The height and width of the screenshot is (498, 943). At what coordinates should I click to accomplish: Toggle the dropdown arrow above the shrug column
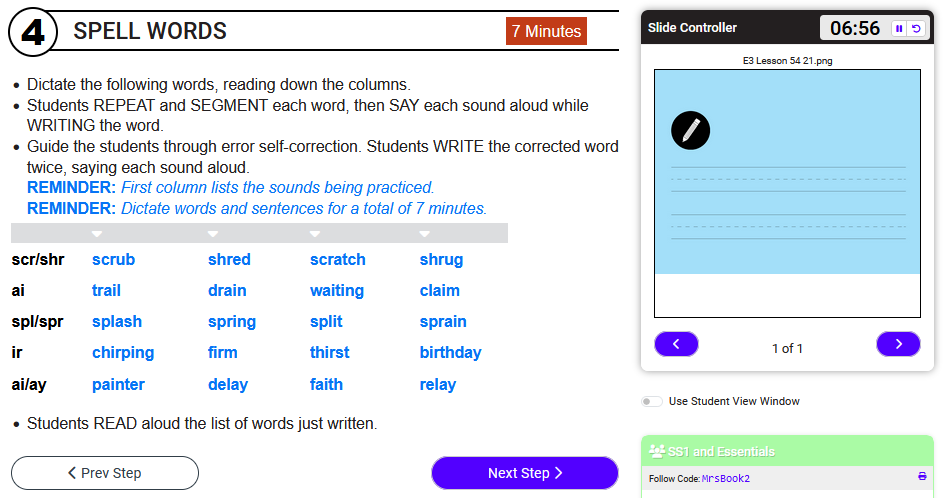click(425, 234)
